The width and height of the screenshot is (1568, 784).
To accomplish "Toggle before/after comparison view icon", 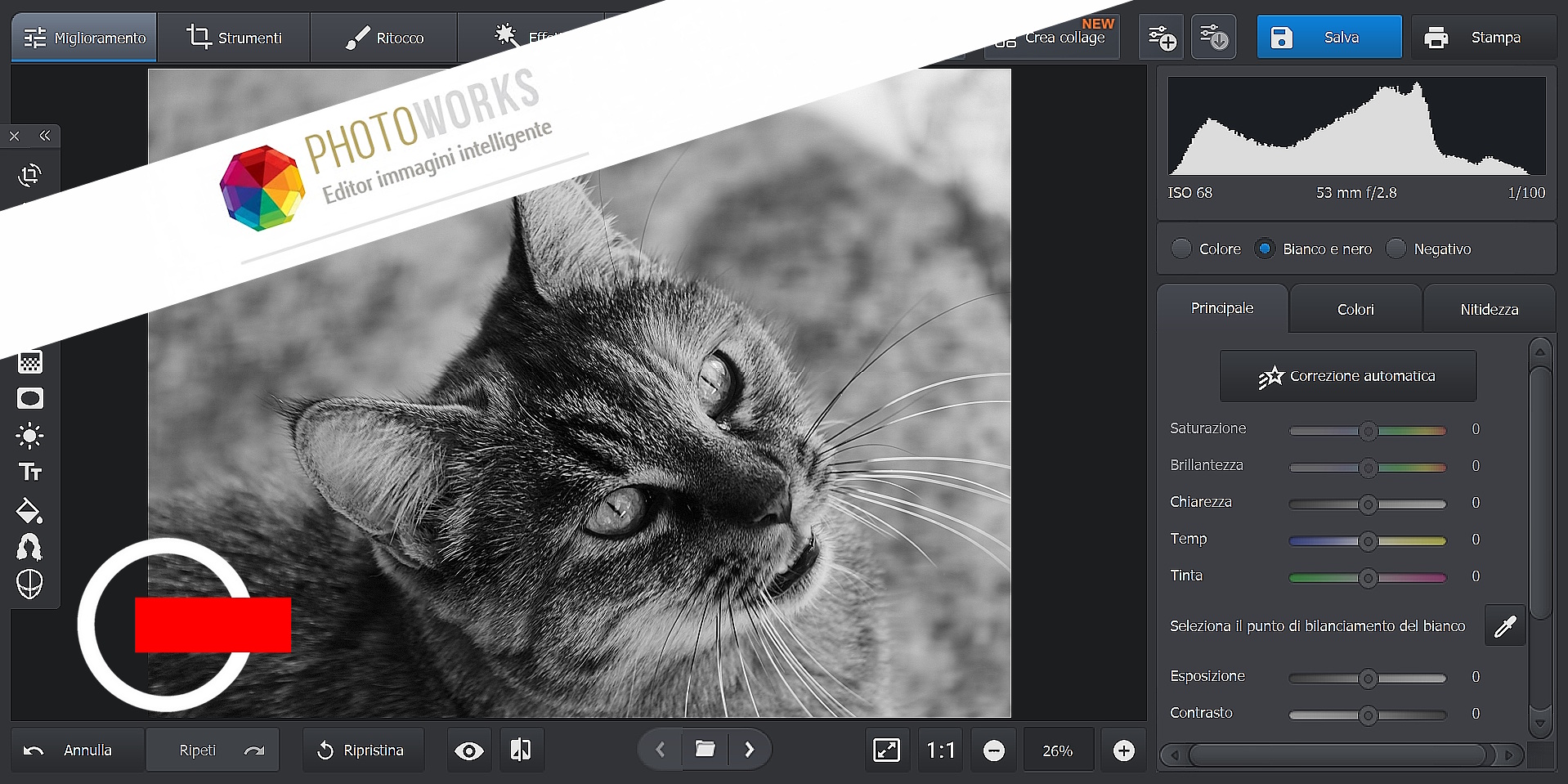I will point(521,750).
